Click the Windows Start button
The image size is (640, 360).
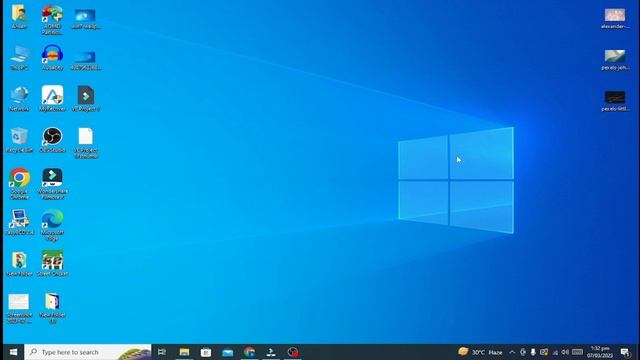13,352
